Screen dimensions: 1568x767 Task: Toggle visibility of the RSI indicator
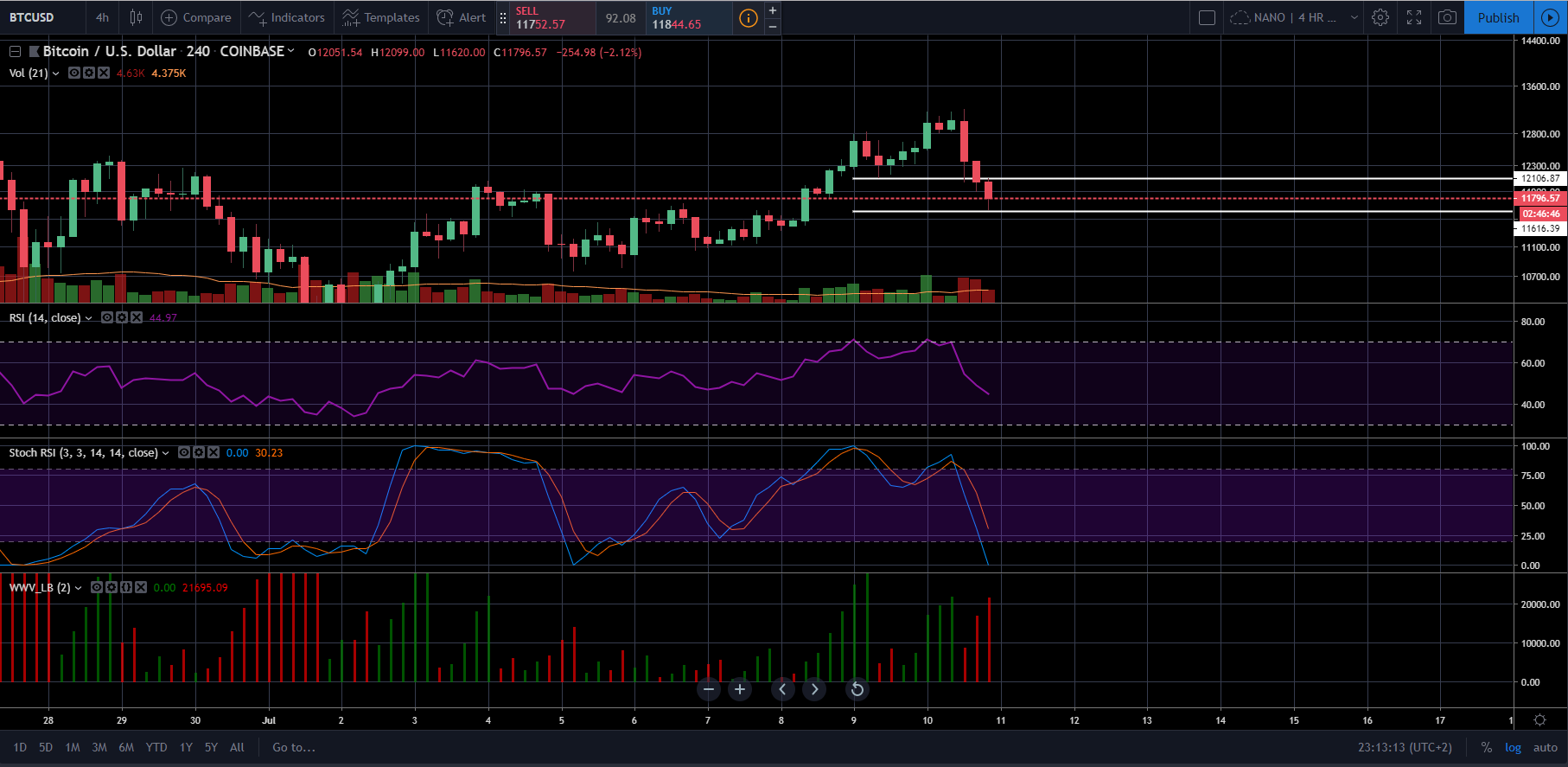click(107, 317)
